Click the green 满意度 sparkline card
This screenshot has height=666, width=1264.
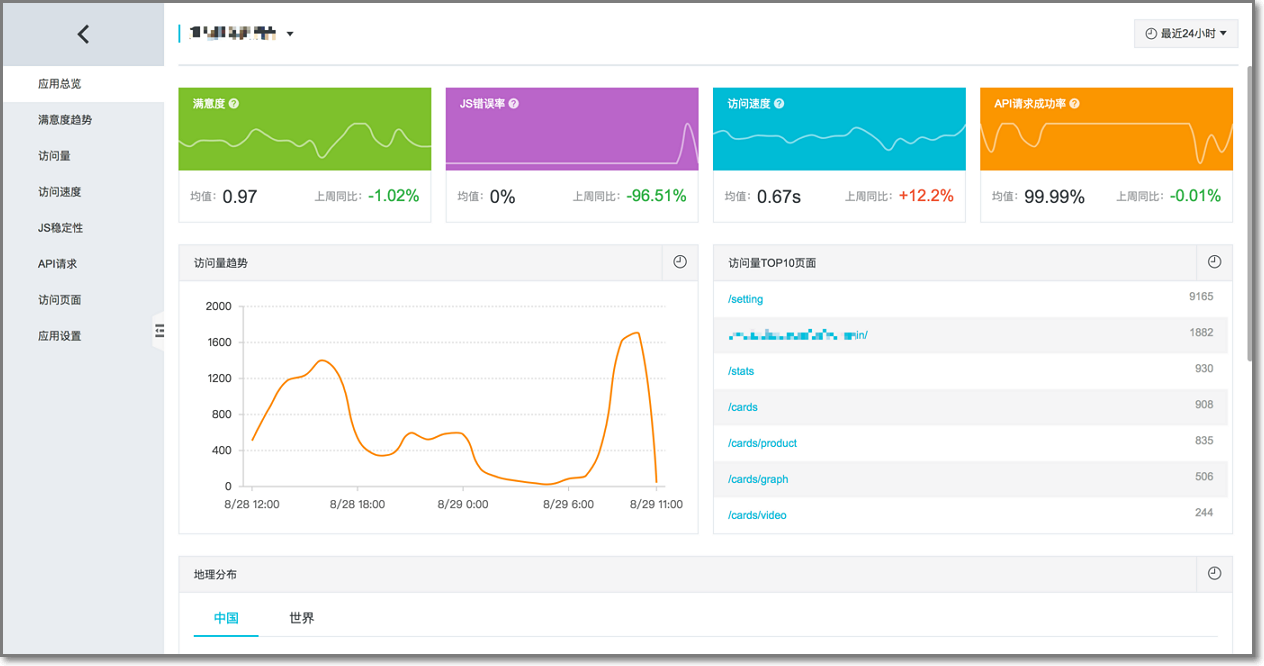[x=305, y=129]
